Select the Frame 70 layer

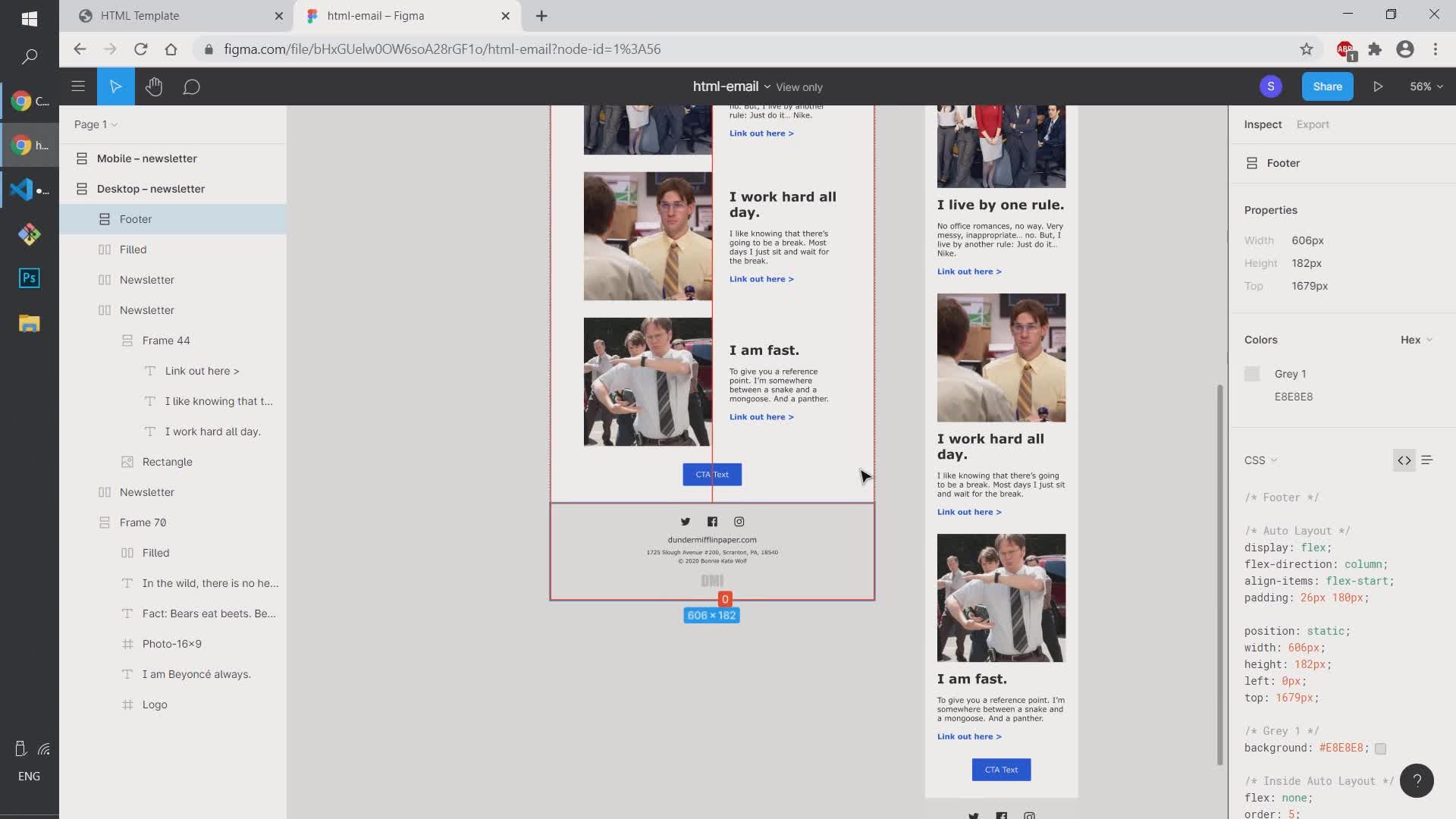pyautogui.click(x=173, y=522)
